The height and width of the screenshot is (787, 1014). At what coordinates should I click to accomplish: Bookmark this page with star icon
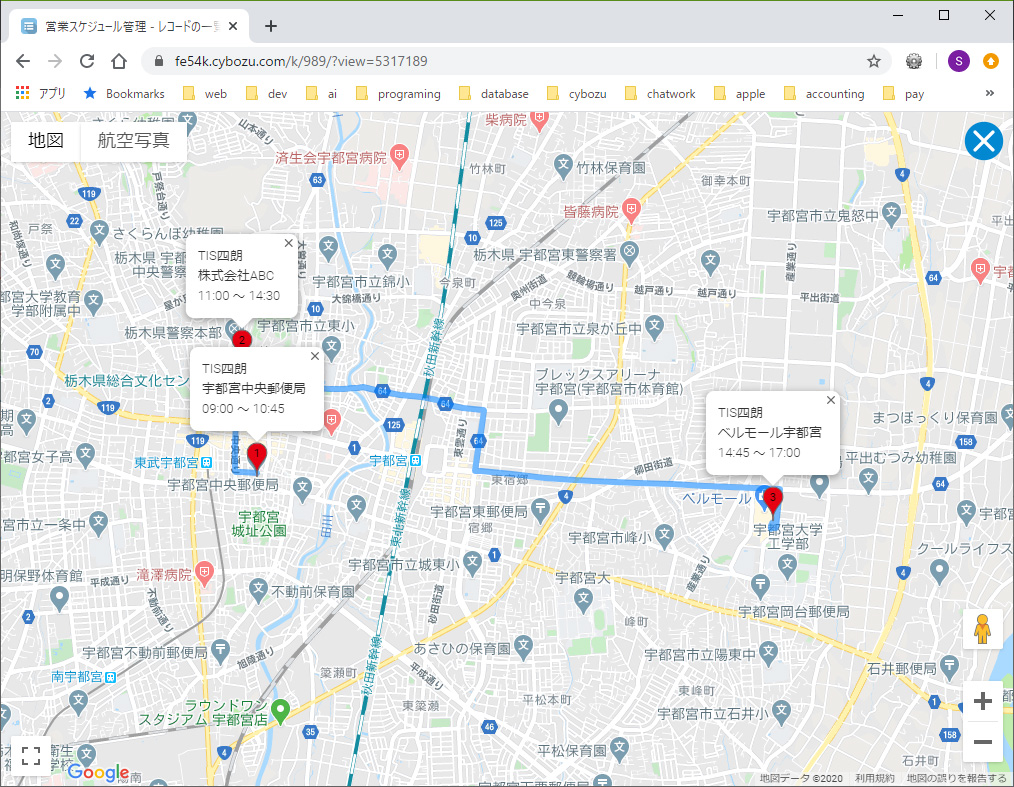point(874,61)
